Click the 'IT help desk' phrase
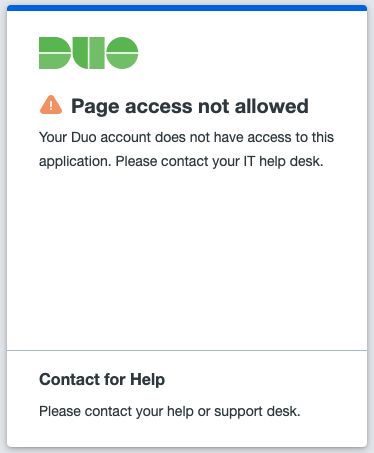Viewport: 374px width, 453px height. tap(283, 161)
